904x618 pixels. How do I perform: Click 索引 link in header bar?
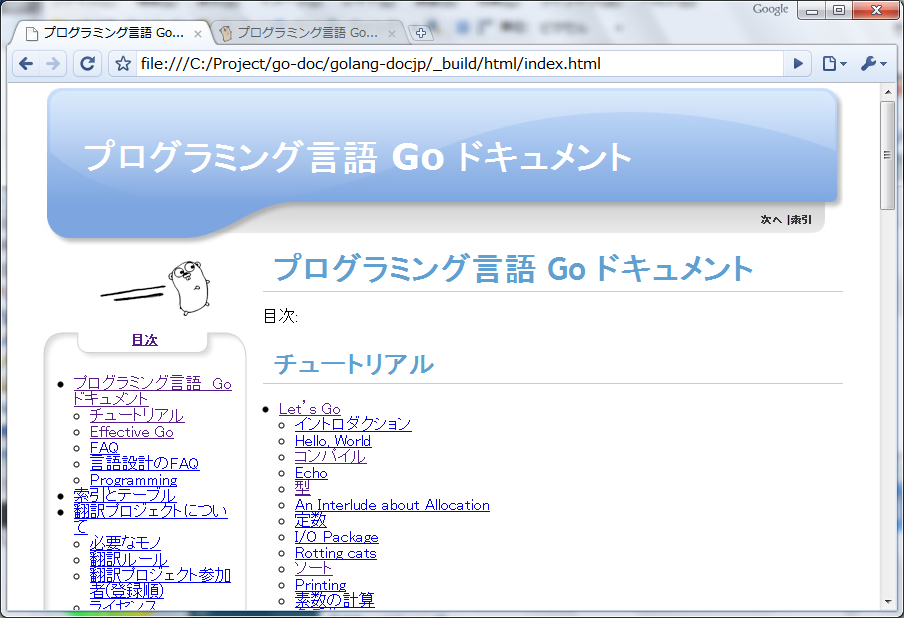[800, 220]
